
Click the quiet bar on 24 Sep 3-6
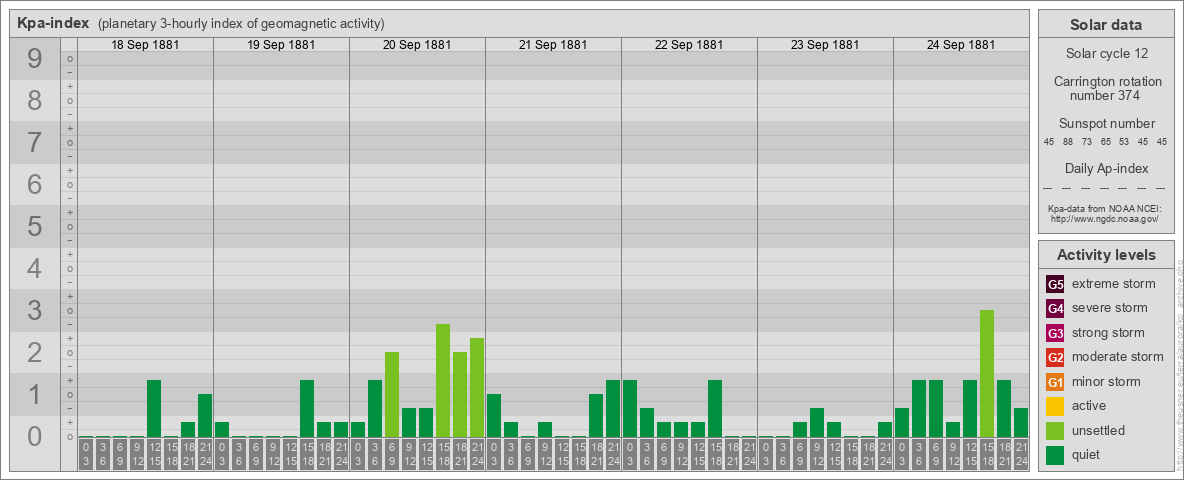tap(918, 408)
